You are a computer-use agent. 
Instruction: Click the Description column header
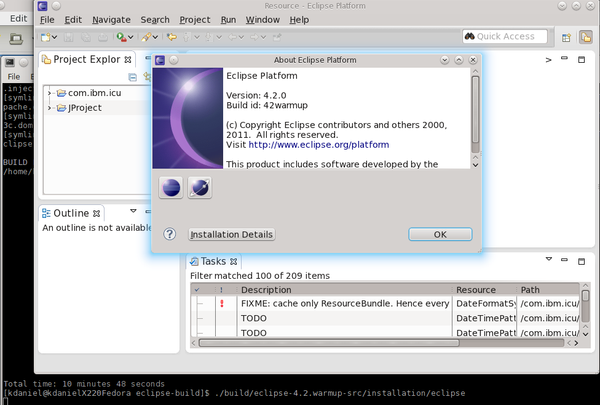pos(344,290)
